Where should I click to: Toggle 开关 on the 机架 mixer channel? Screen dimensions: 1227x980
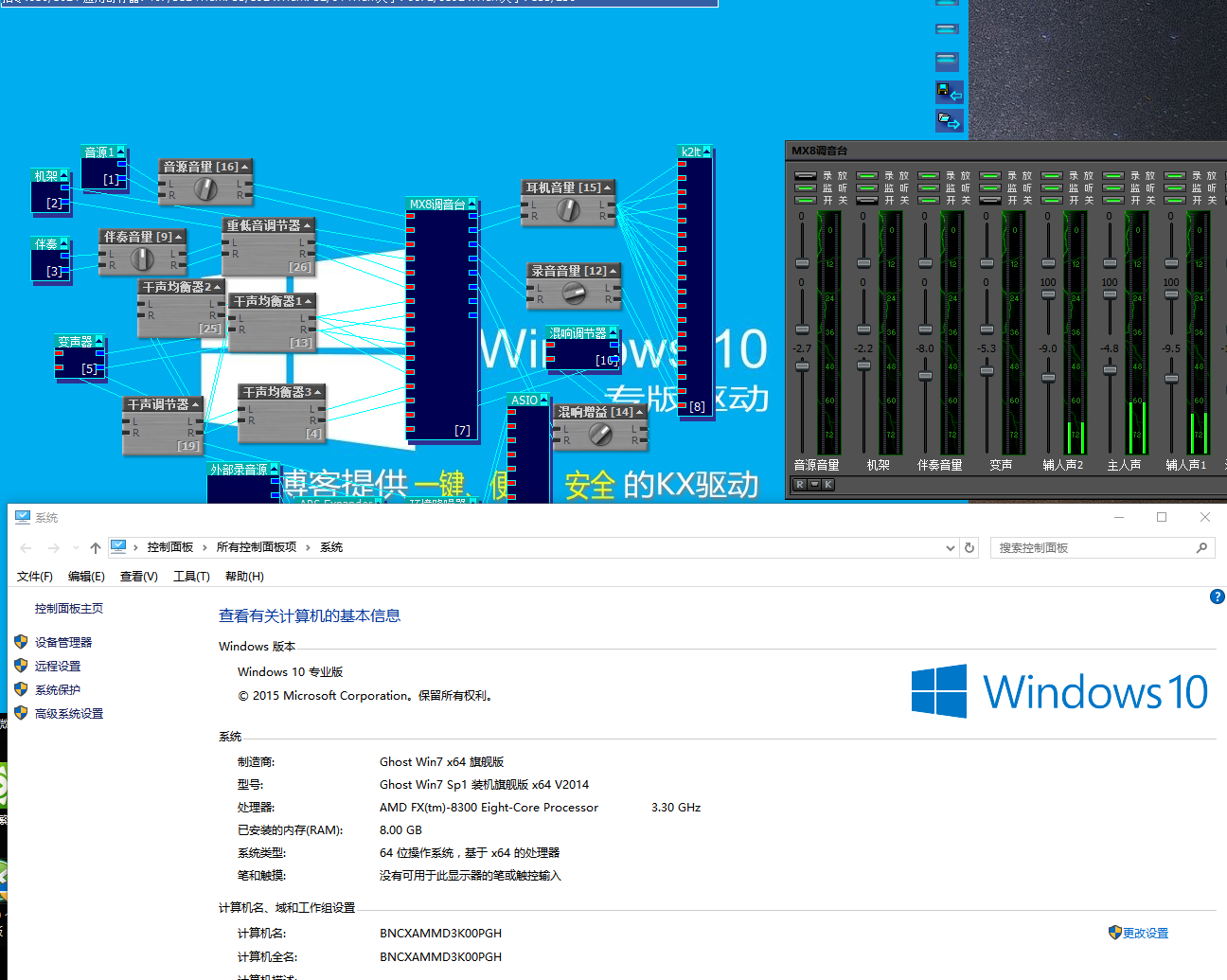[867, 200]
